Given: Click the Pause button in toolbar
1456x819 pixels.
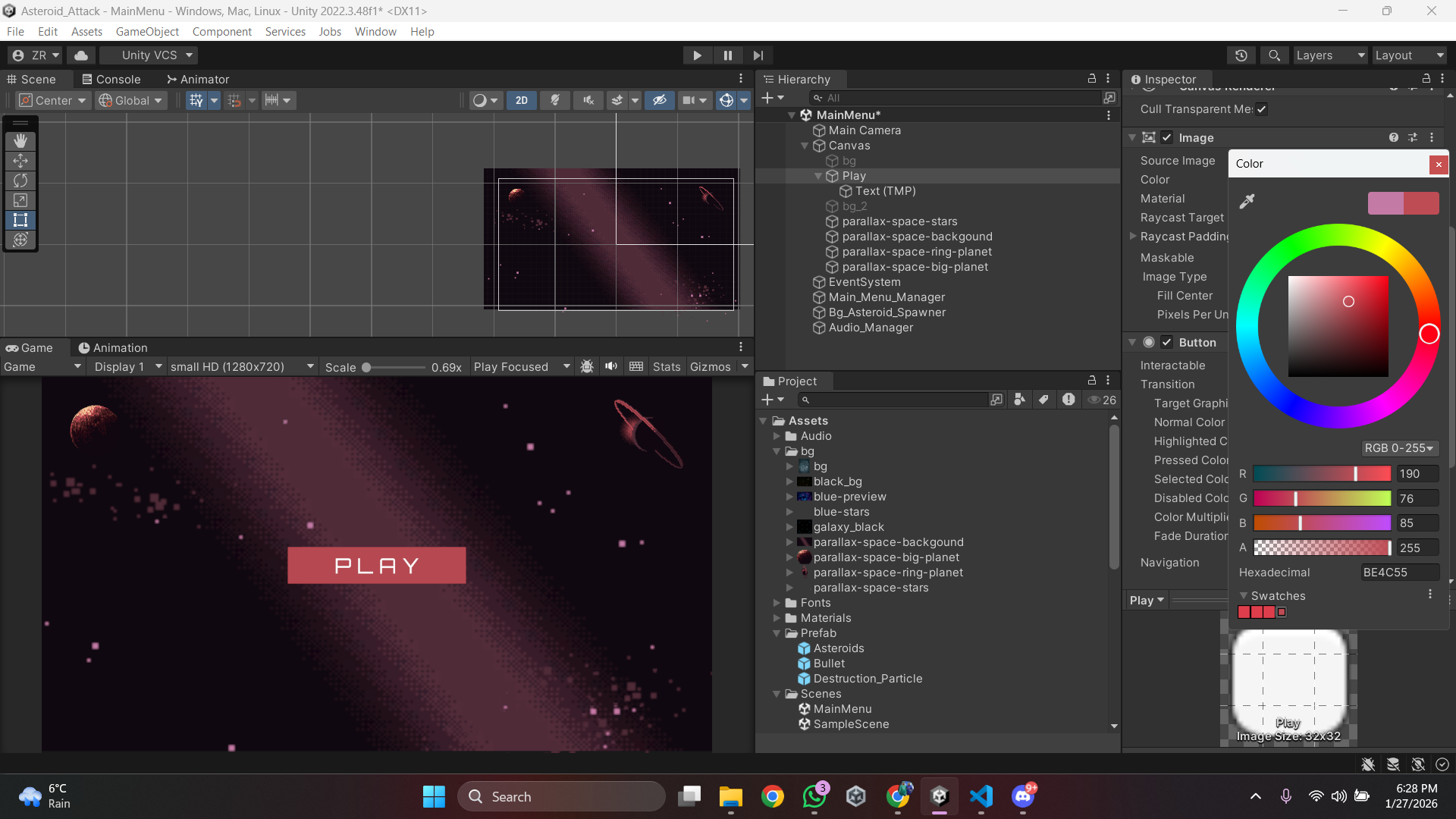Looking at the screenshot, I should [727, 55].
